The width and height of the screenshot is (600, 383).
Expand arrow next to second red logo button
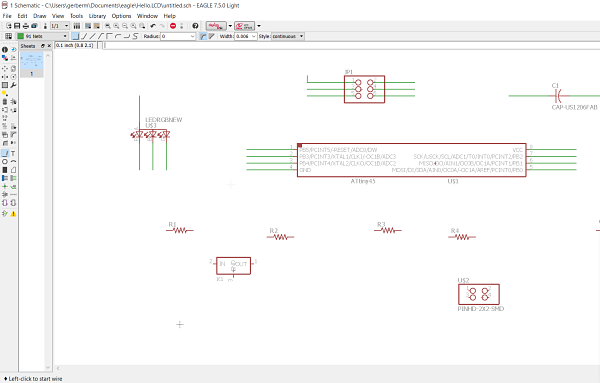(x=259, y=26)
